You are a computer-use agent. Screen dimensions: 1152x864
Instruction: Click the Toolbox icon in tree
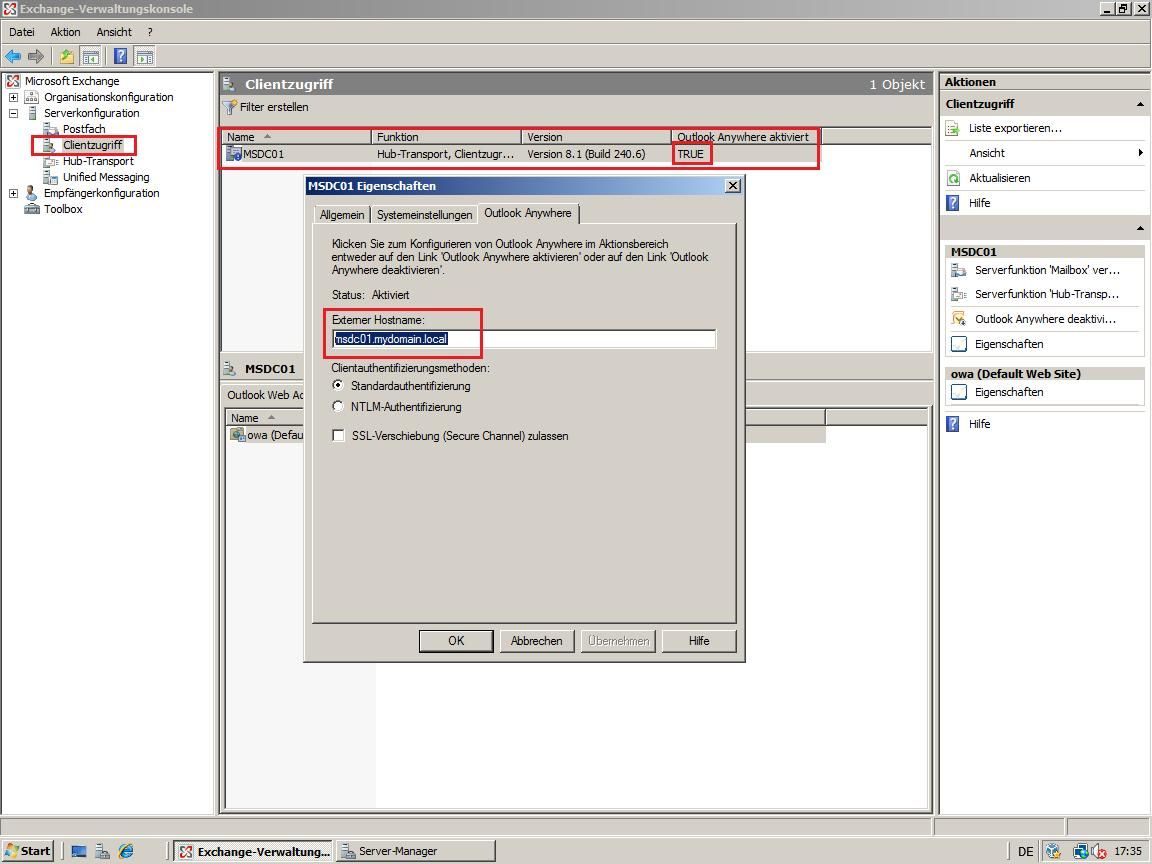click(x=32, y=209)
